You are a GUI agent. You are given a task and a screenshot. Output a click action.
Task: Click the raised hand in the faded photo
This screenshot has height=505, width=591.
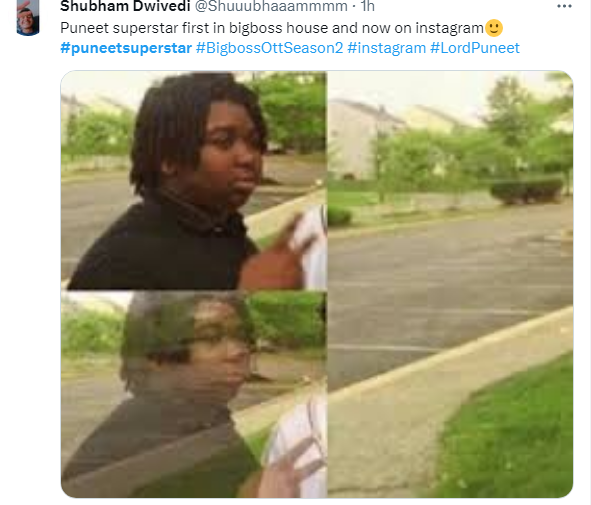[x=290, y=471]
